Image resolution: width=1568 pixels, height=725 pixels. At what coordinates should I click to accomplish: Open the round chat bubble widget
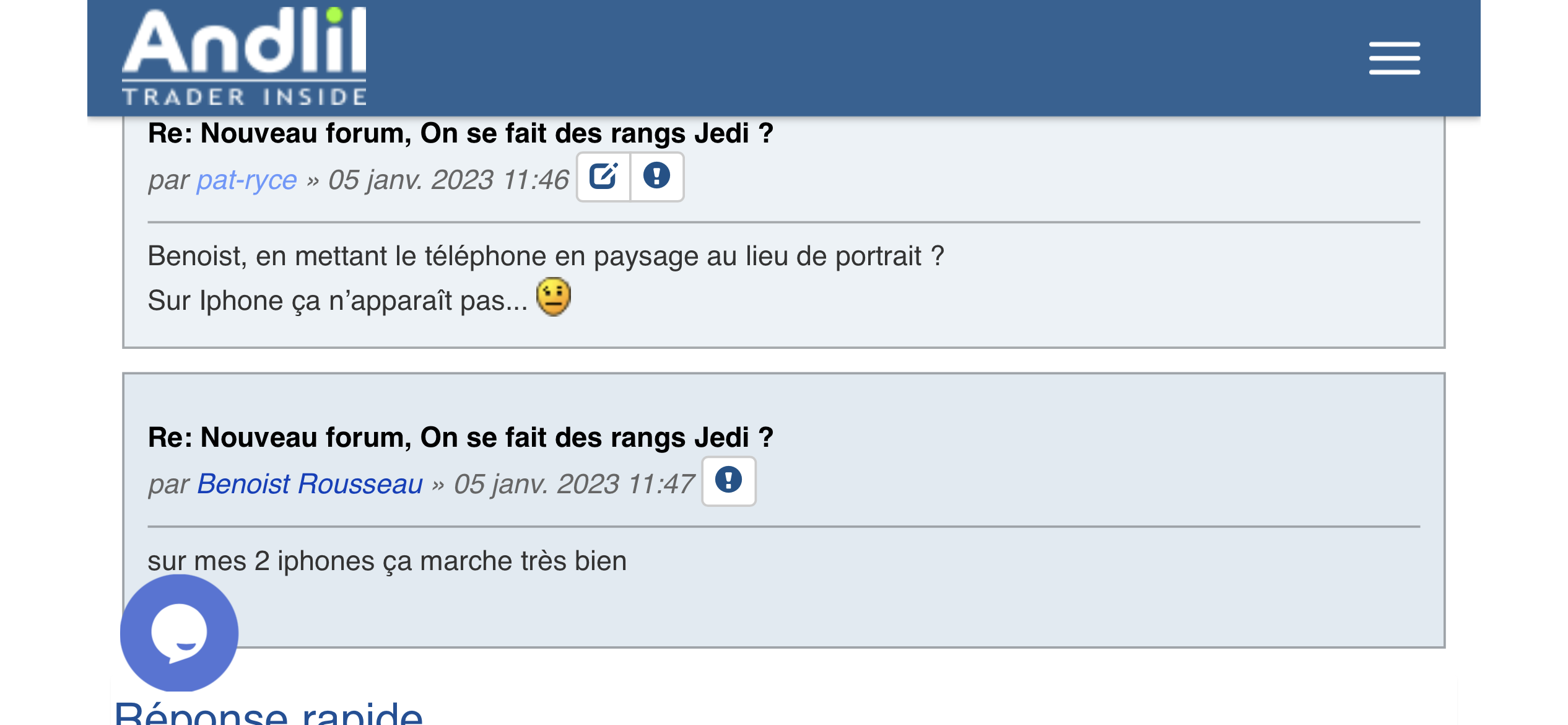[x=179, y=633]
